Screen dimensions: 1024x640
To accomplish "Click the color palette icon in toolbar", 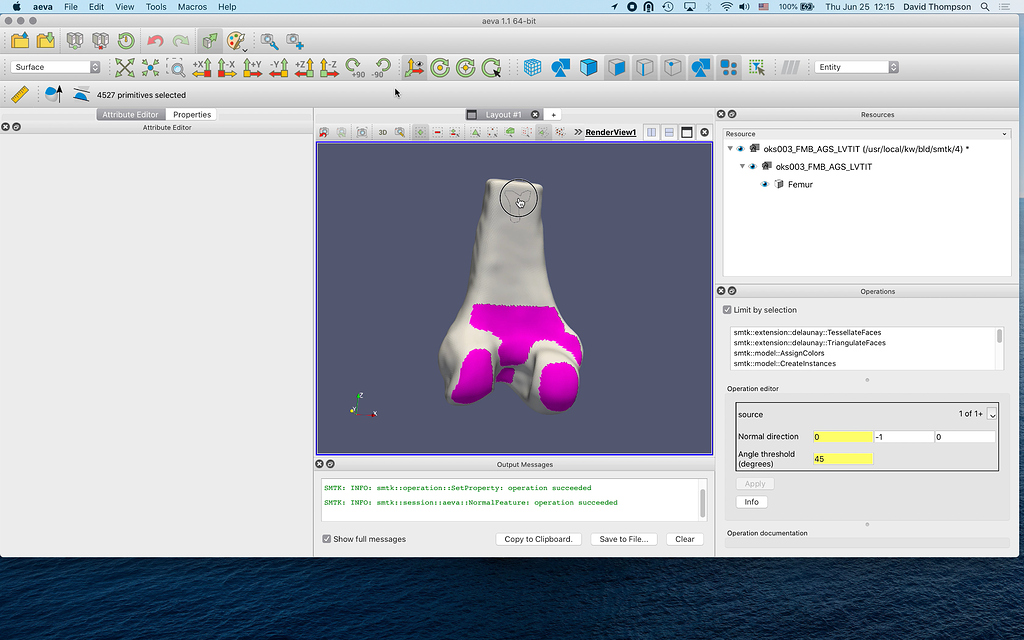I will (235, 41).
